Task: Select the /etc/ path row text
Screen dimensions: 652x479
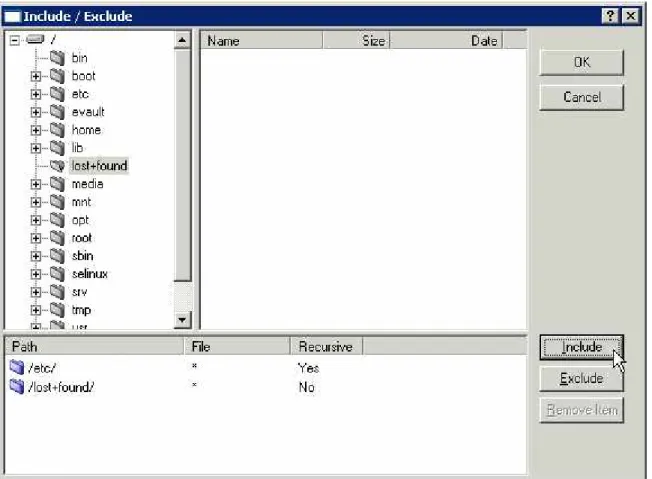Action: pos(42,368)
